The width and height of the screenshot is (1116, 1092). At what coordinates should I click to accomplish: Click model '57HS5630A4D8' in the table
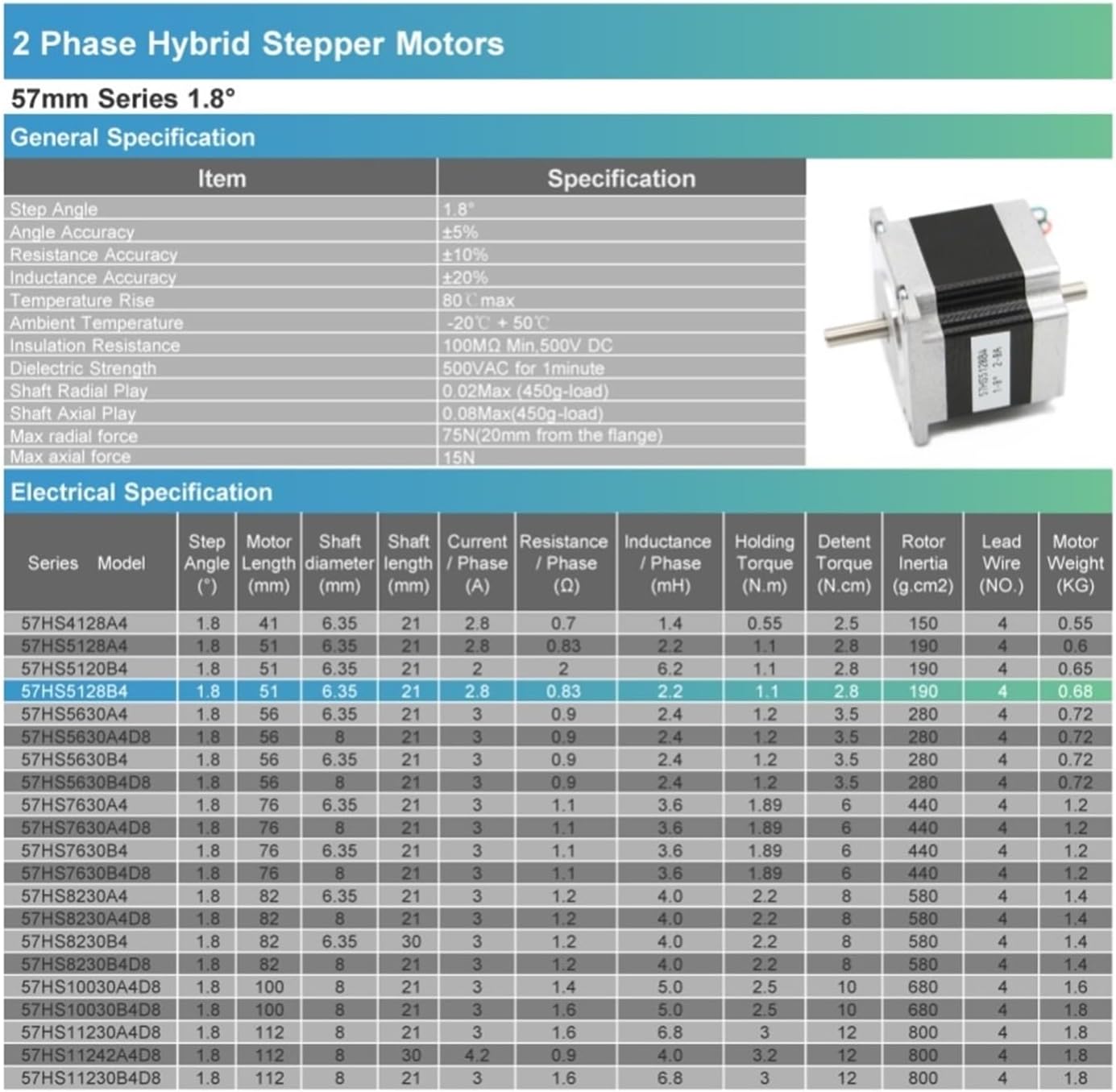tap(85, 737)
